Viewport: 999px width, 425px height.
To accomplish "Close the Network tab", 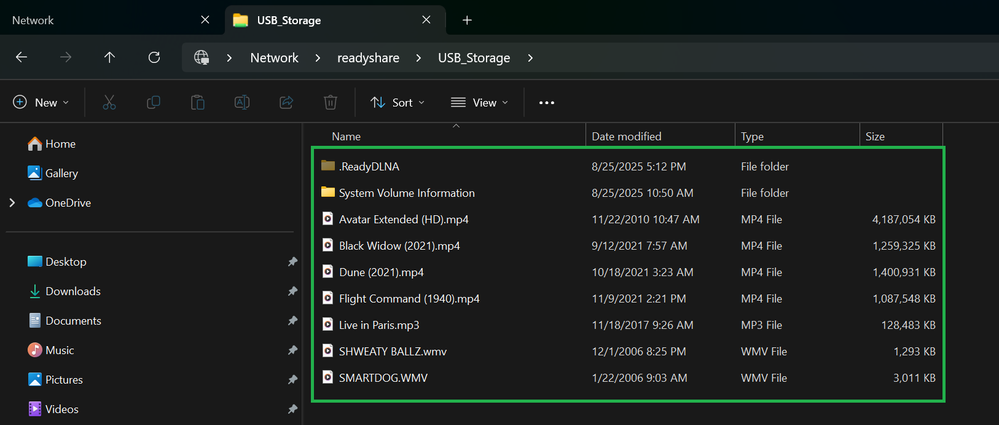I will click(205, 20).
